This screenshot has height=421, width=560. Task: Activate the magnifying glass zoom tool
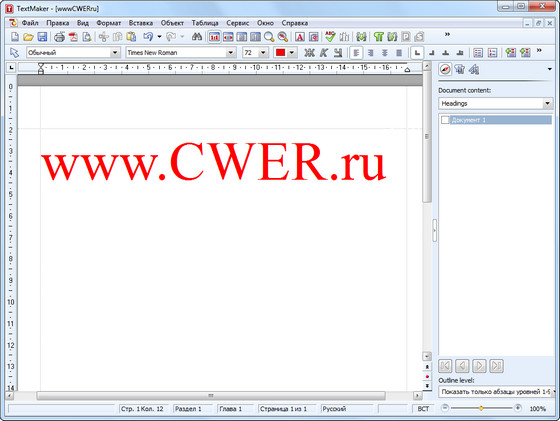269,37
